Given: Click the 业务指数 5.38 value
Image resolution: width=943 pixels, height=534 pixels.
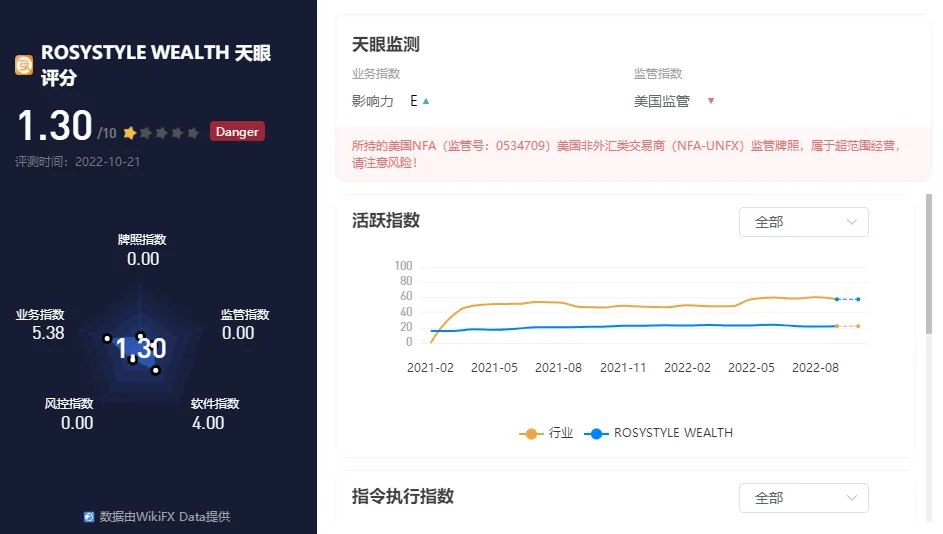Looking at the screenshot, I should pos(48,333).
